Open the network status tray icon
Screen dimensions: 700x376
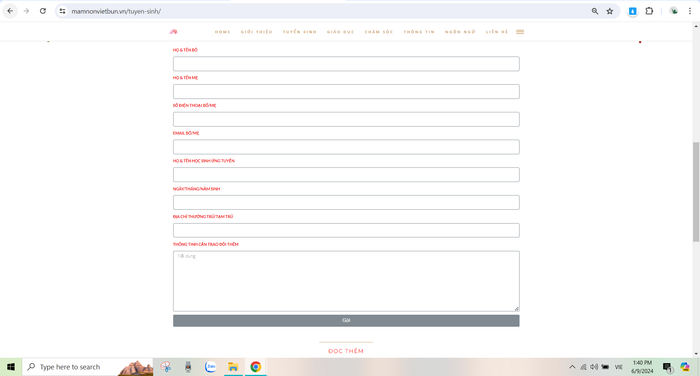tap(583, 367)
